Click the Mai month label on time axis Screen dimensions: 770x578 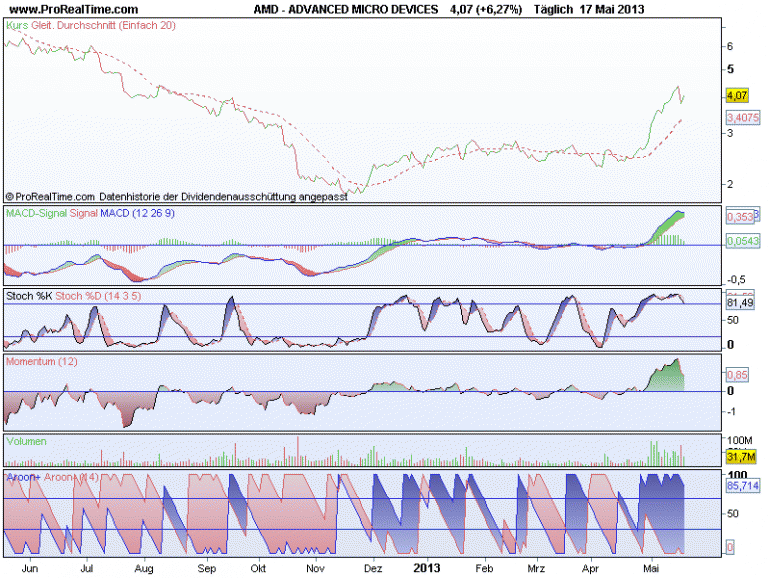651,568
